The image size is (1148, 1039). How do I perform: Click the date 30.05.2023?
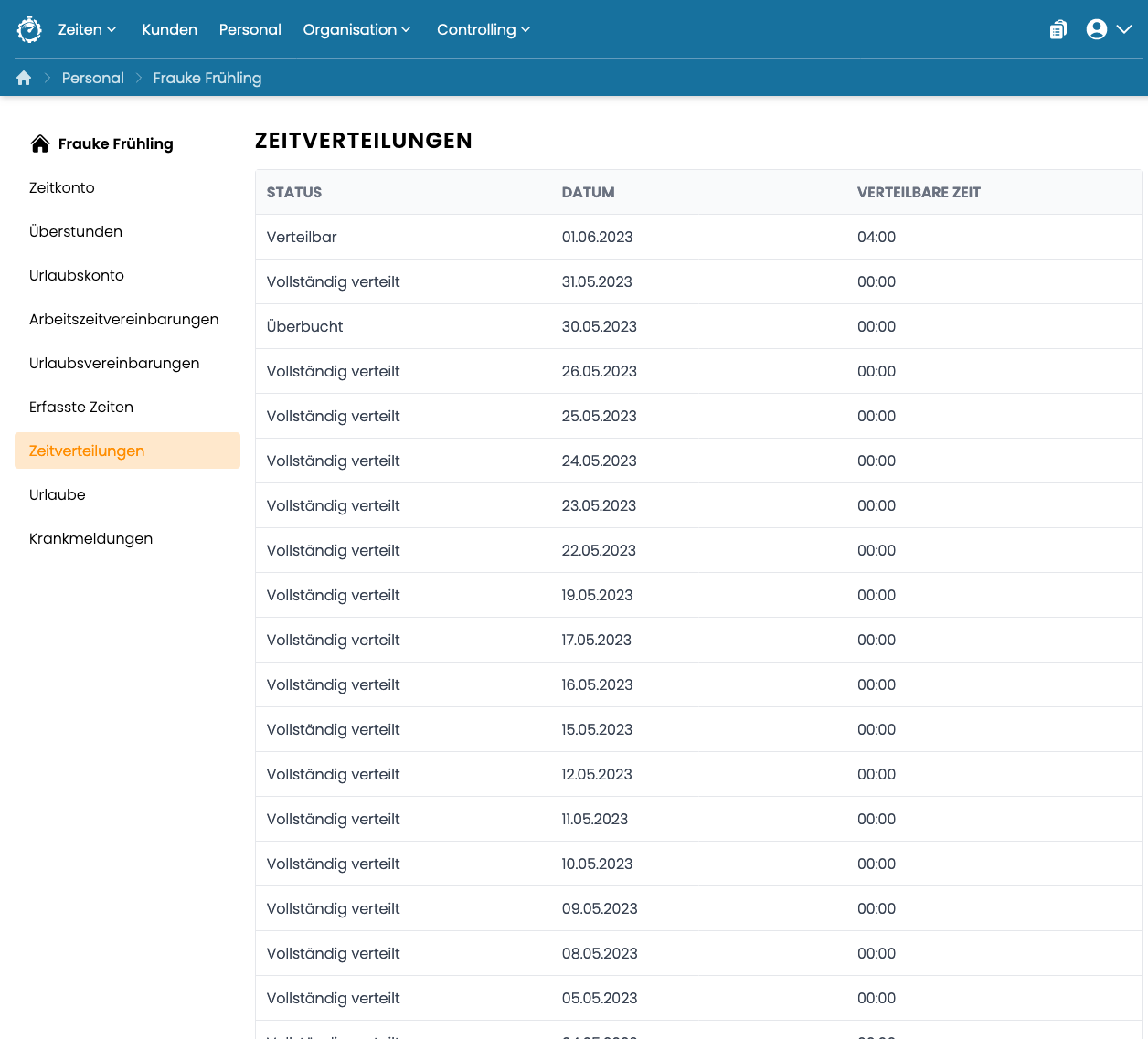click(600, 326)
